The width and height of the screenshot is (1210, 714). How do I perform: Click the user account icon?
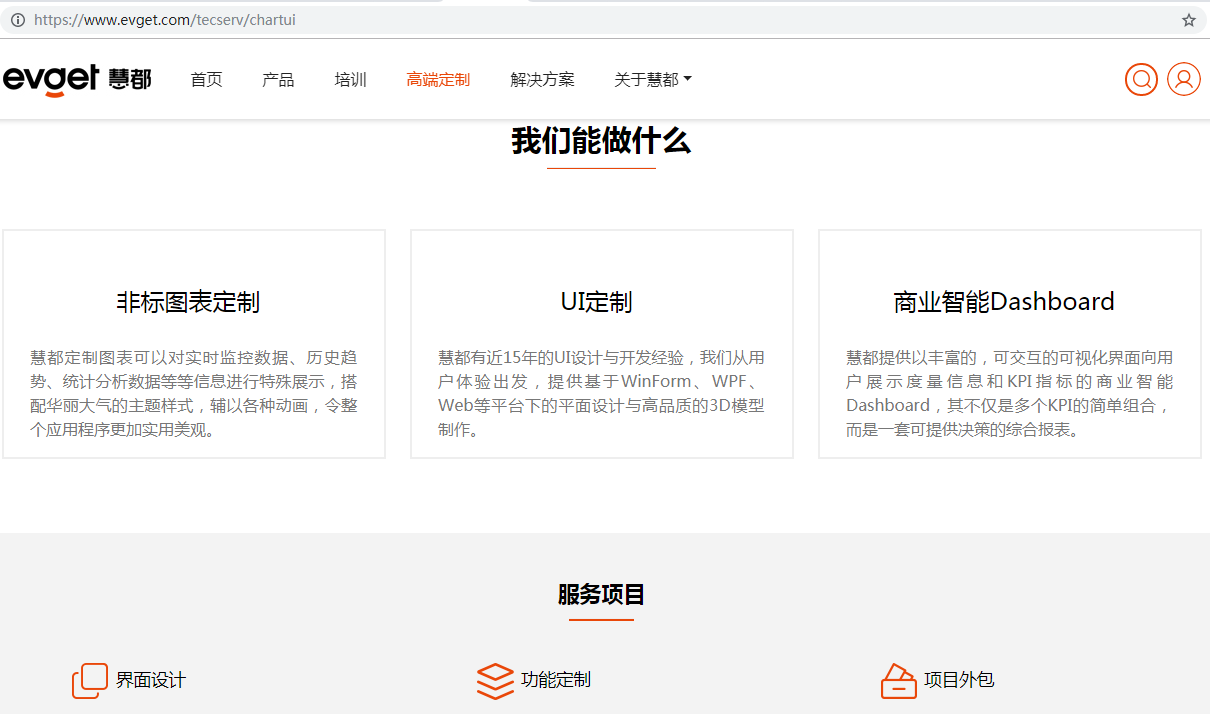[1184, 79]
